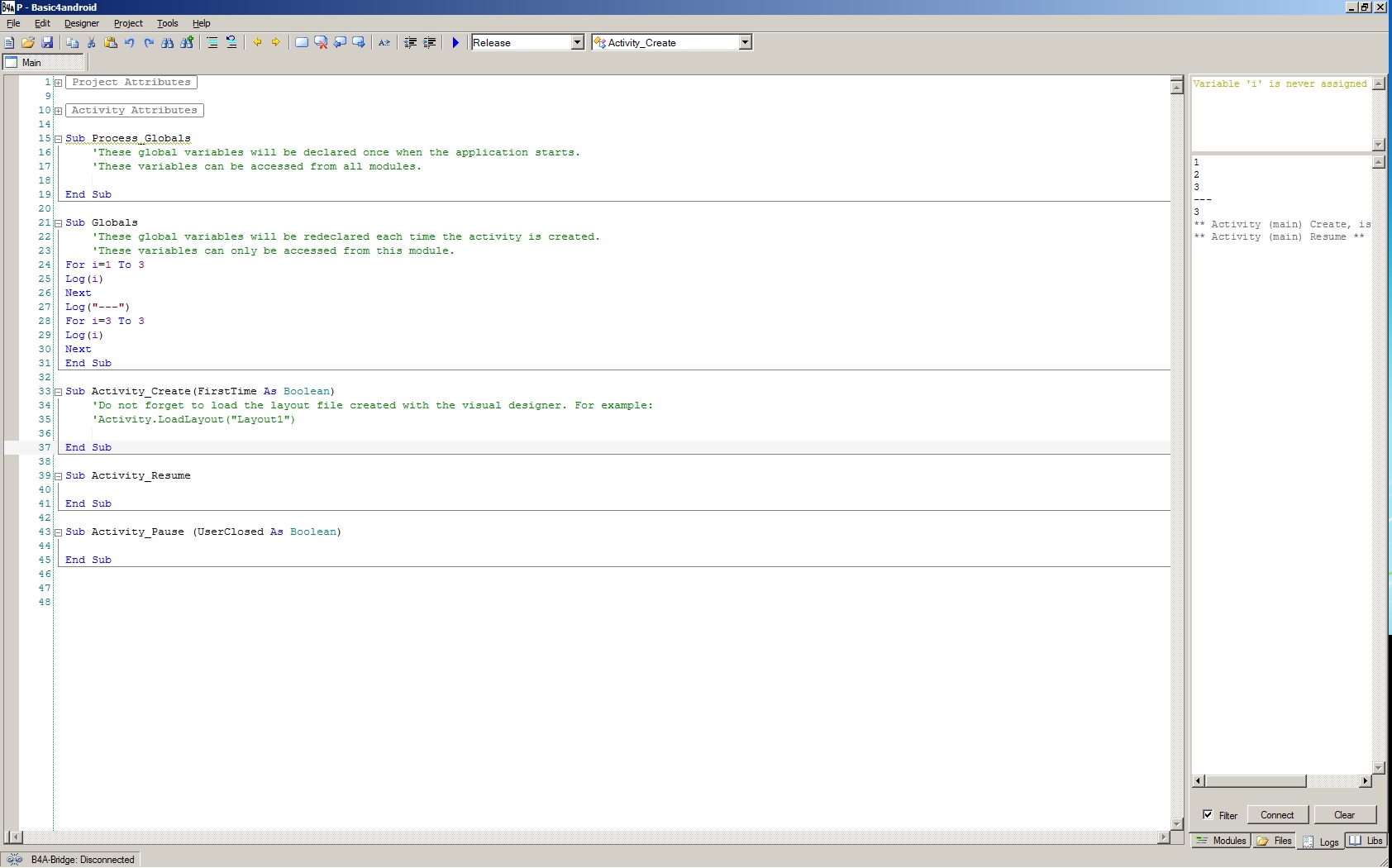Paste from clipboard using the Paste icon
Viewport: 1392px width, 868px height.
pyautogui.click(x=111, y=42)
